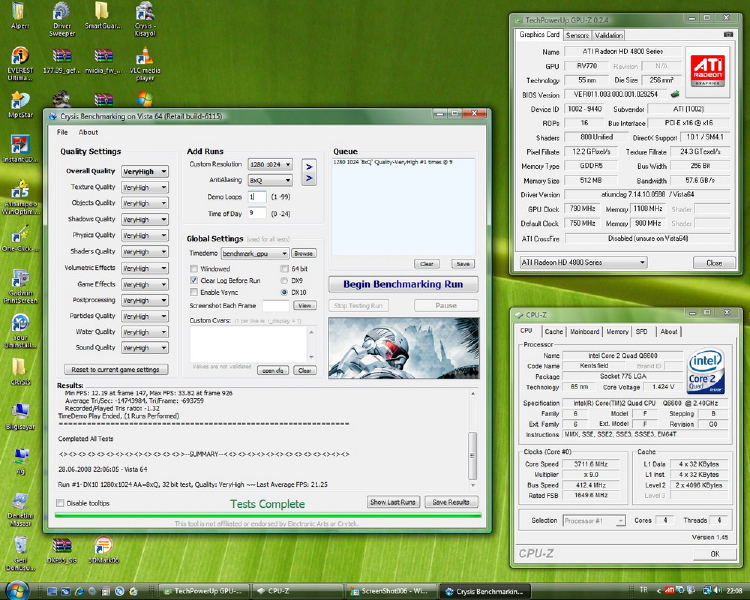The image size is (750, 600).
Task: Click the ATI tray icon in taskbar
Action: (670, 590)
